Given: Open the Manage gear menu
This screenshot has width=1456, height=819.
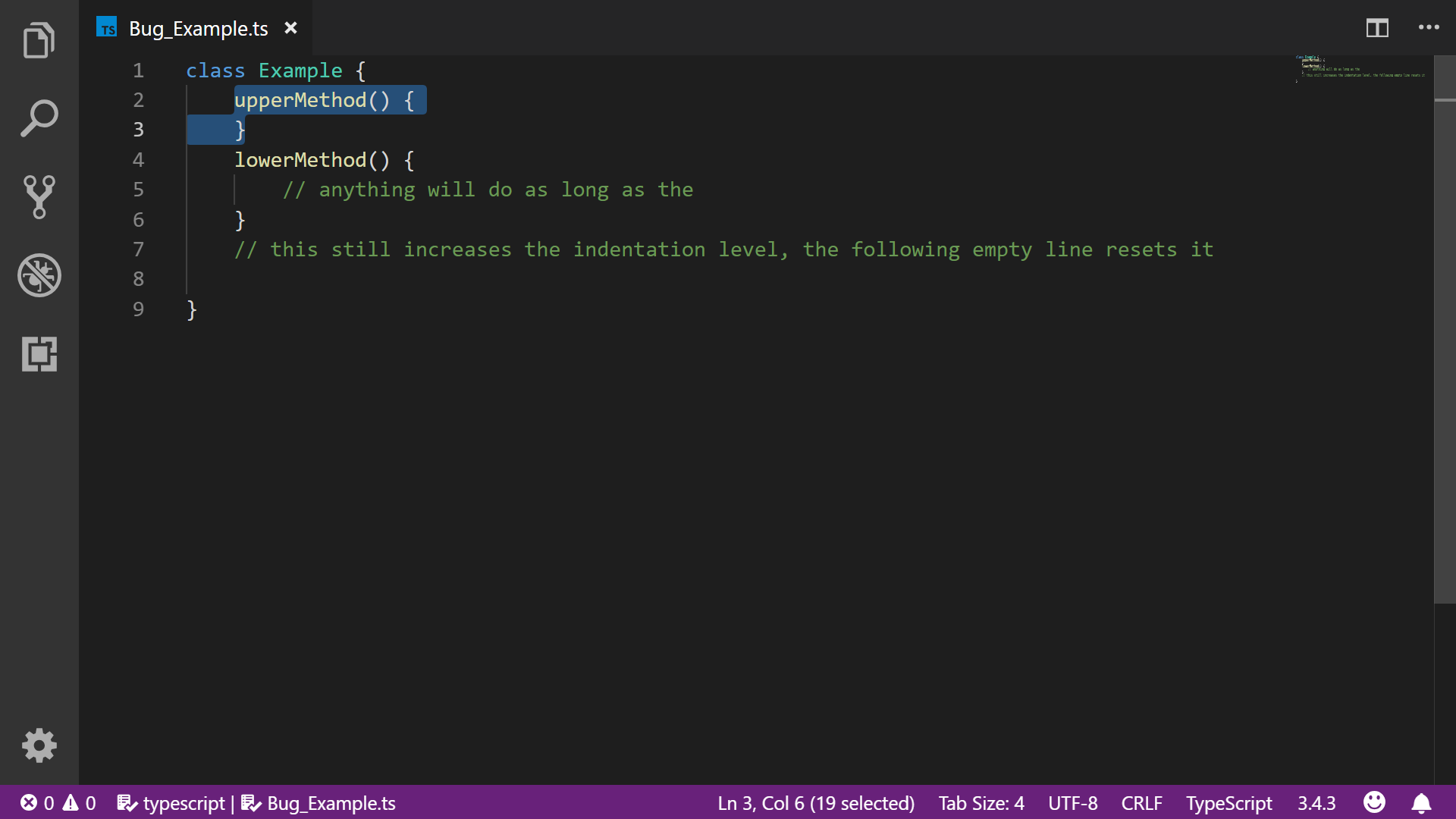Looking at the screenshot, I should click(x=39, y=745).
